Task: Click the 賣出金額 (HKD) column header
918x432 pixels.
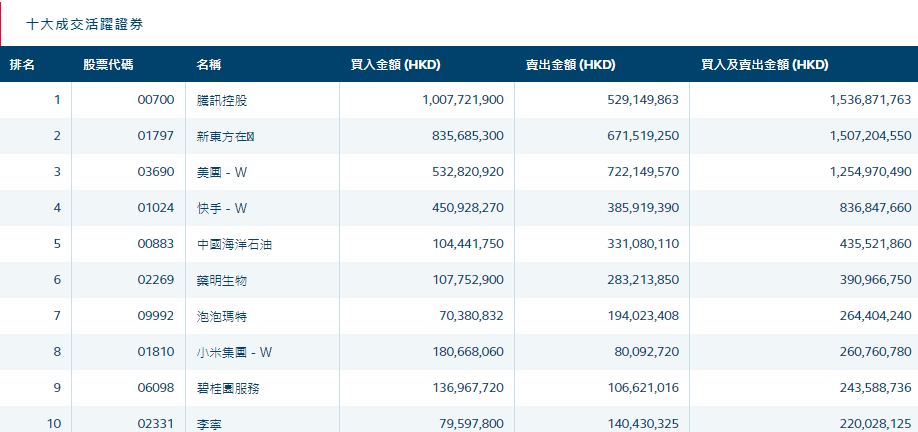Action: point(570,65)
